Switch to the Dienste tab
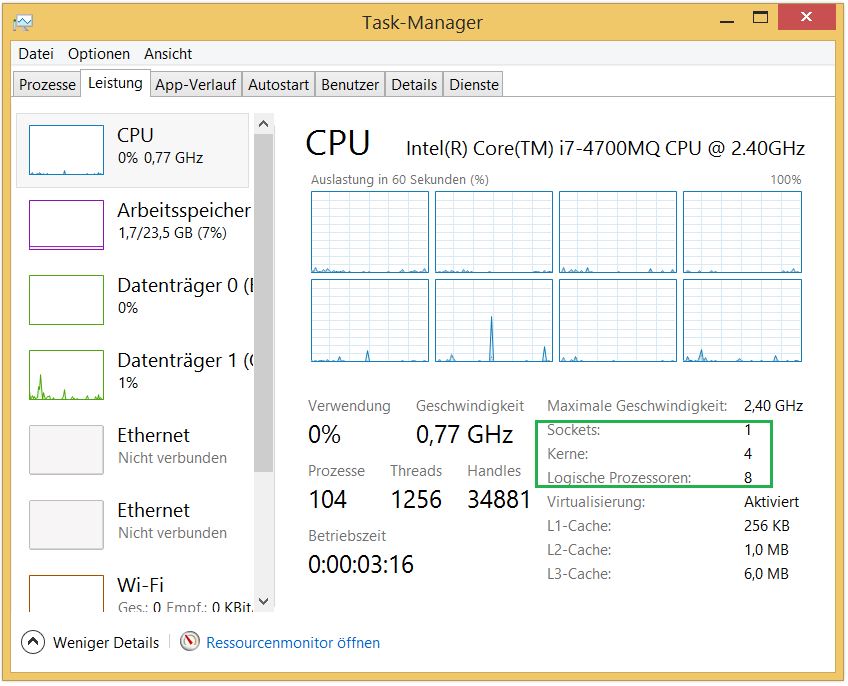Image resolution: width=848 pixels, height=686 pixels. [474, 85]
